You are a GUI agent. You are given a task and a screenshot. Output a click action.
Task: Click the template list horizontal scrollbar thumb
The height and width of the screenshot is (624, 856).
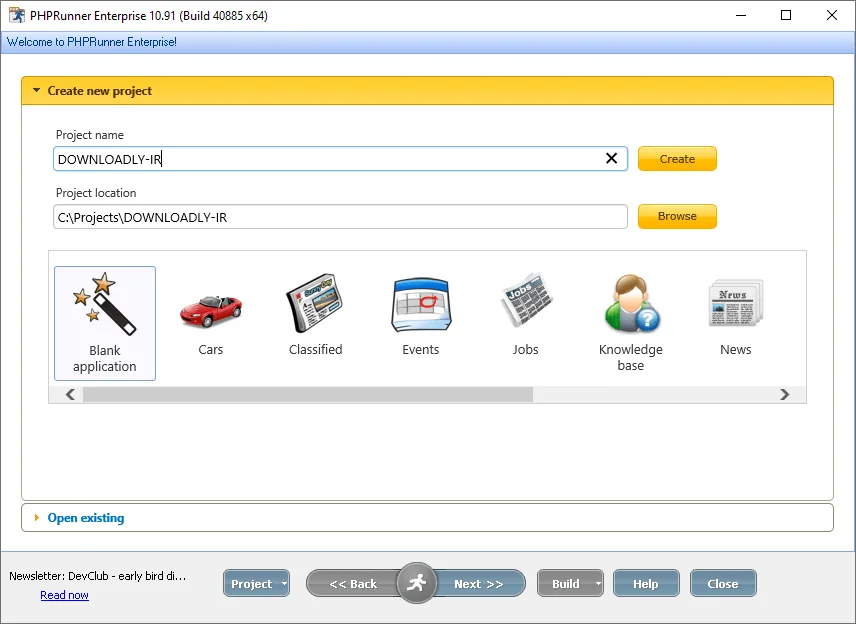coord(308,394)
